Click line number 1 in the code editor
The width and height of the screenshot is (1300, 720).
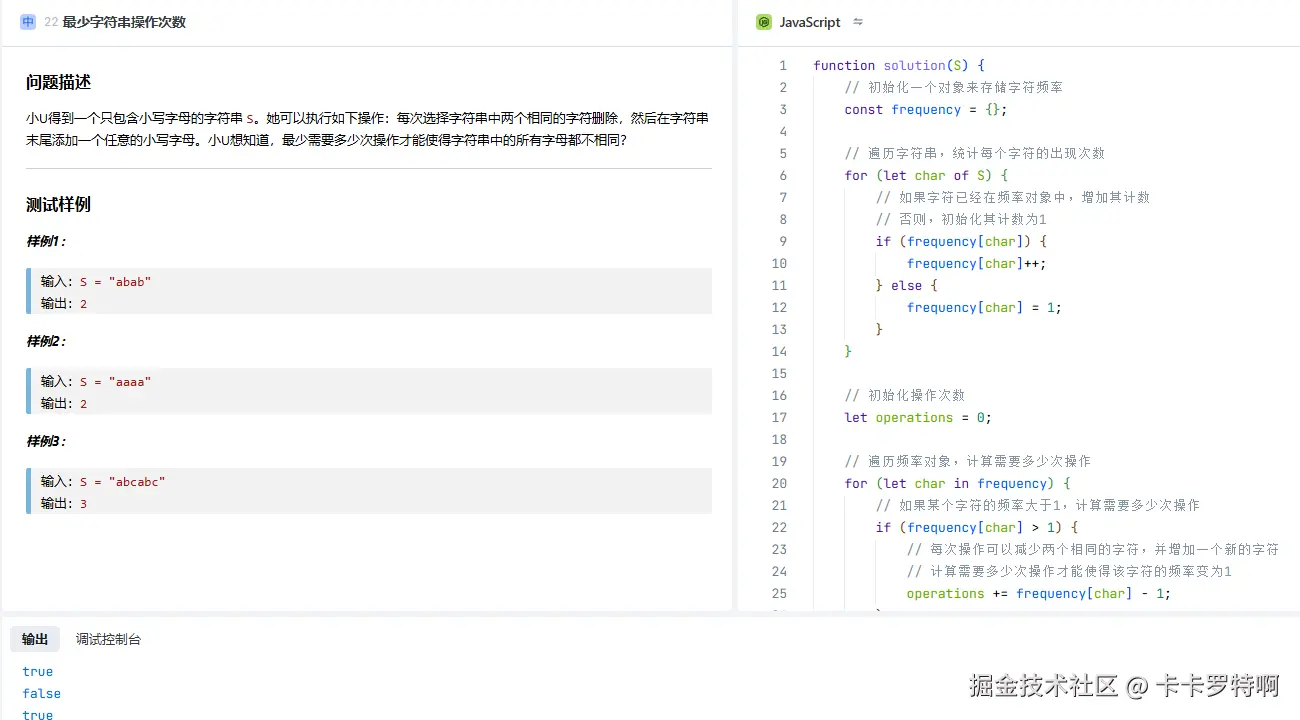783,65
